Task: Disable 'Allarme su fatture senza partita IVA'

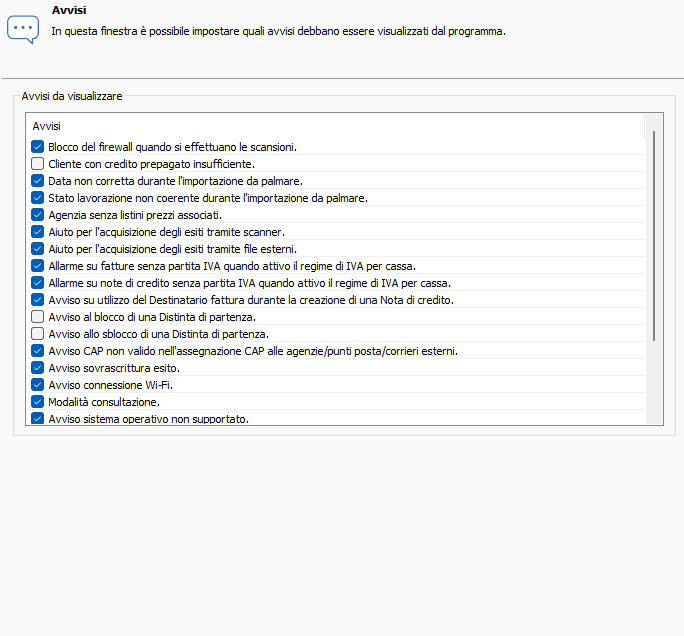Action: 38,266
